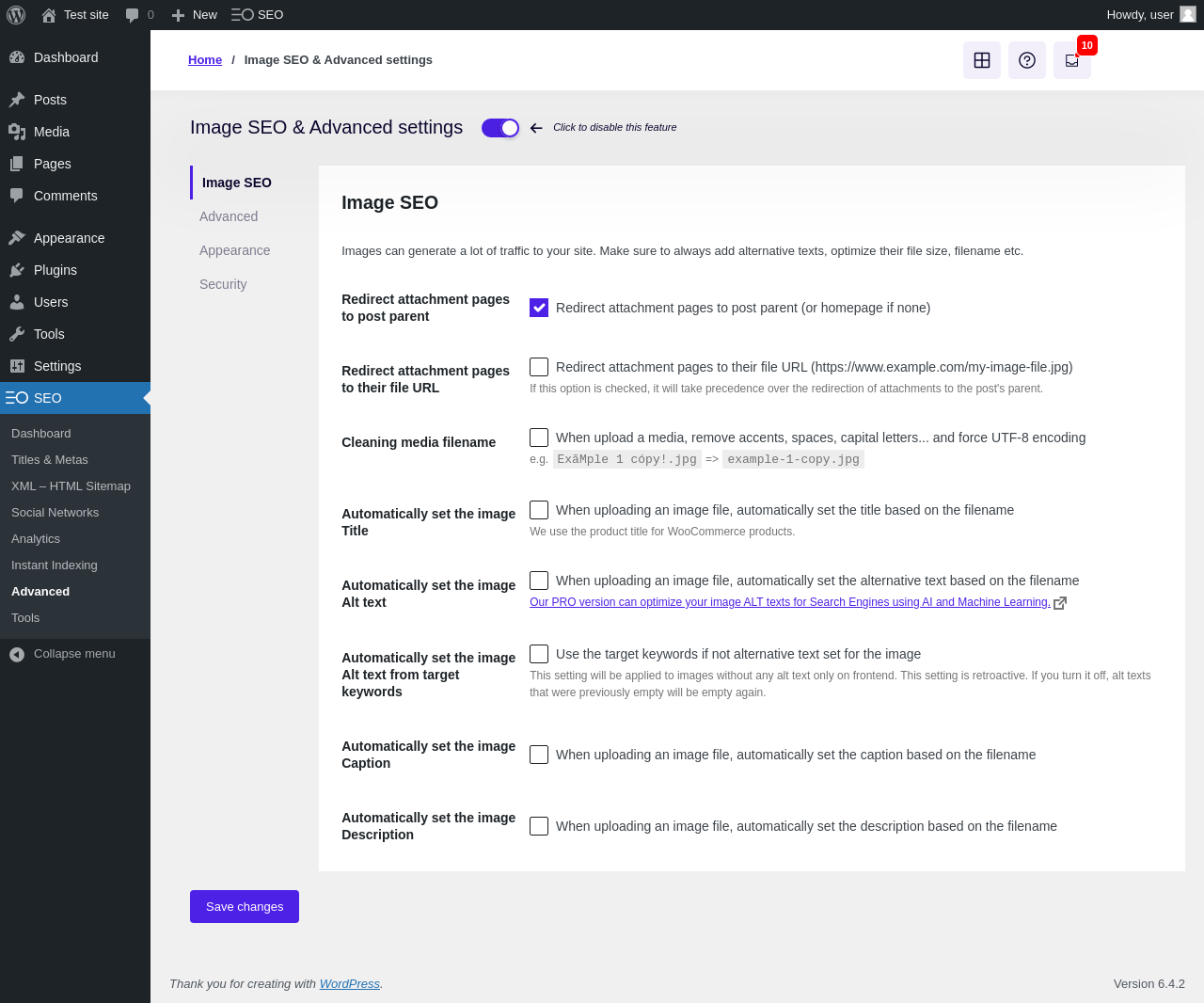Check Redirect attachment pages to file URL
The height and width of the screenshot is (1003, 1204).
tap(539, 367)
